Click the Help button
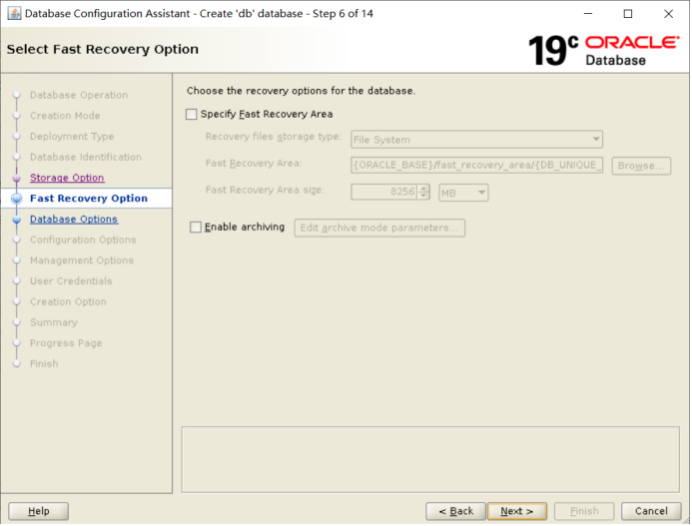The image size is (692, 526). point(38,511)
